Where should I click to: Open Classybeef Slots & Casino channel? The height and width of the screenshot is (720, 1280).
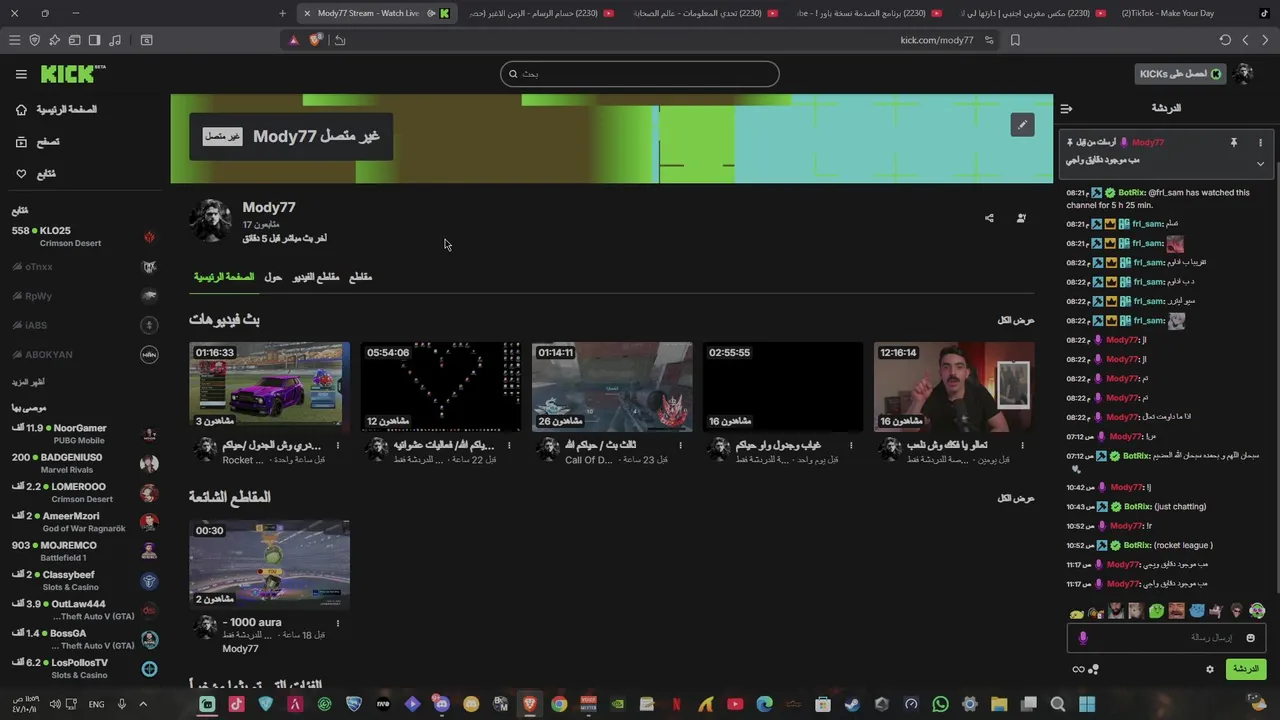pos(85,581)
